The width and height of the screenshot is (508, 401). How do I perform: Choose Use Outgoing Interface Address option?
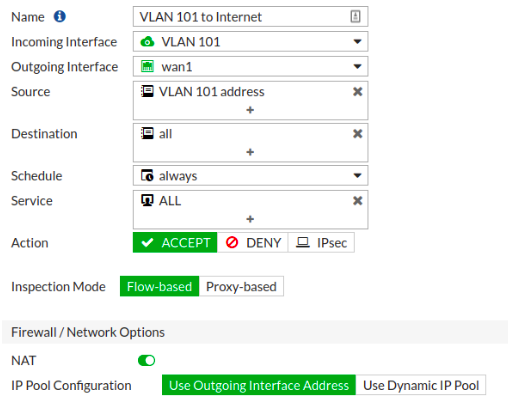259,385
